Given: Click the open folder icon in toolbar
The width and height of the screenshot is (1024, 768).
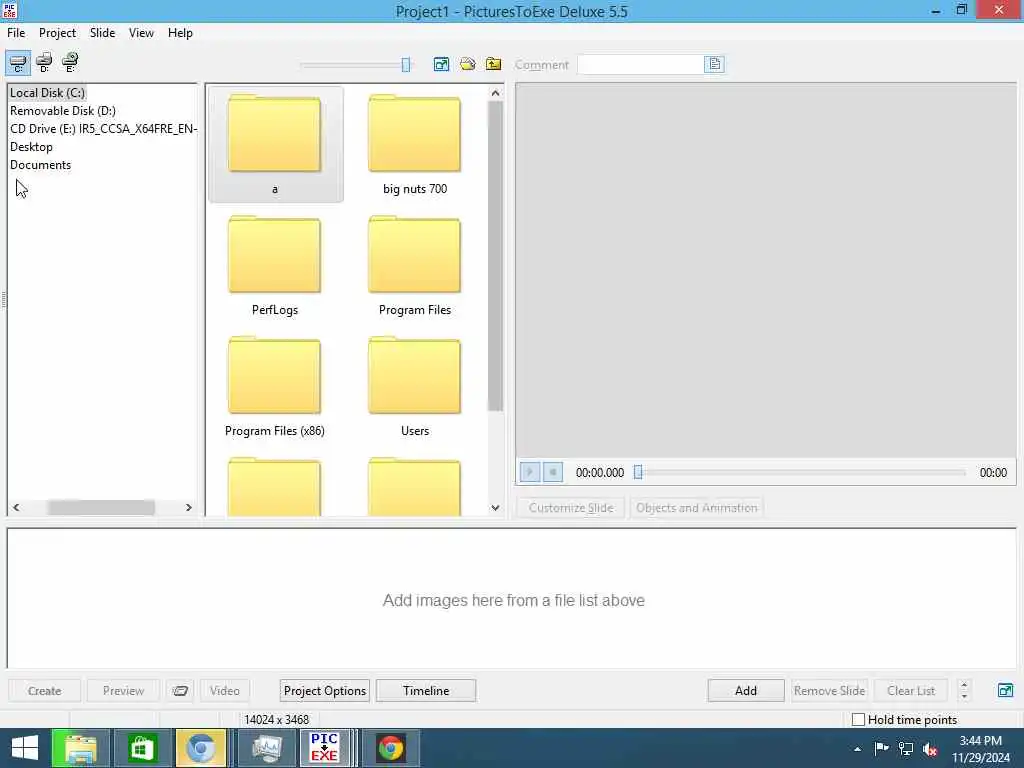Looking at the screenshot, I should (468, 64).
